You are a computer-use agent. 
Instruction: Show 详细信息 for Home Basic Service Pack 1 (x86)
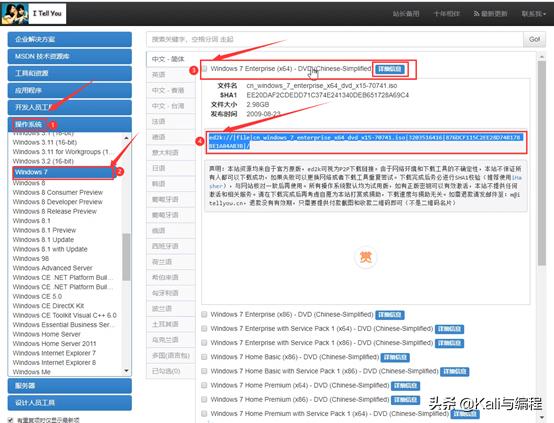point(454,371)
